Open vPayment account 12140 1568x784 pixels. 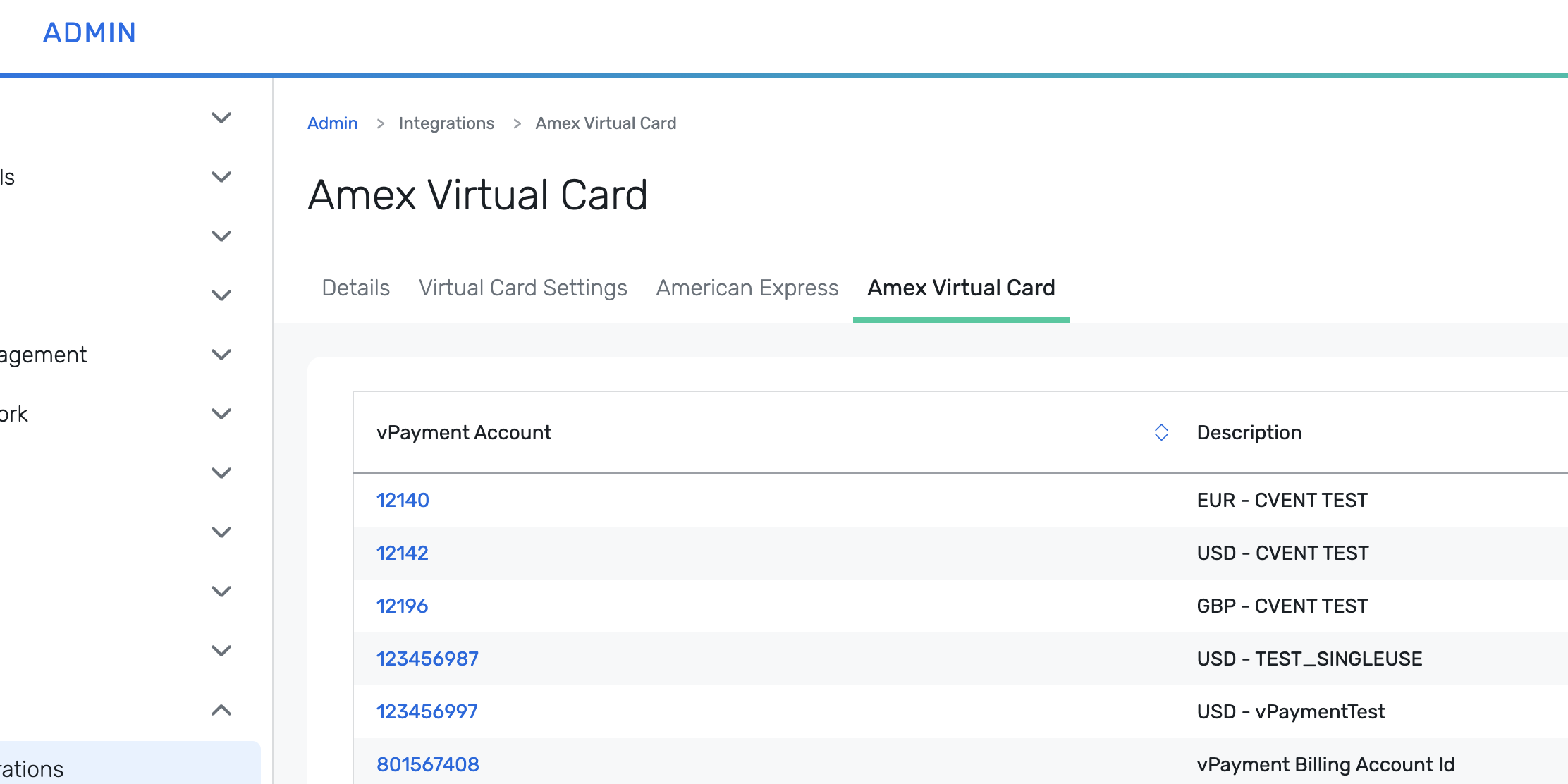[x=403, y=500]
